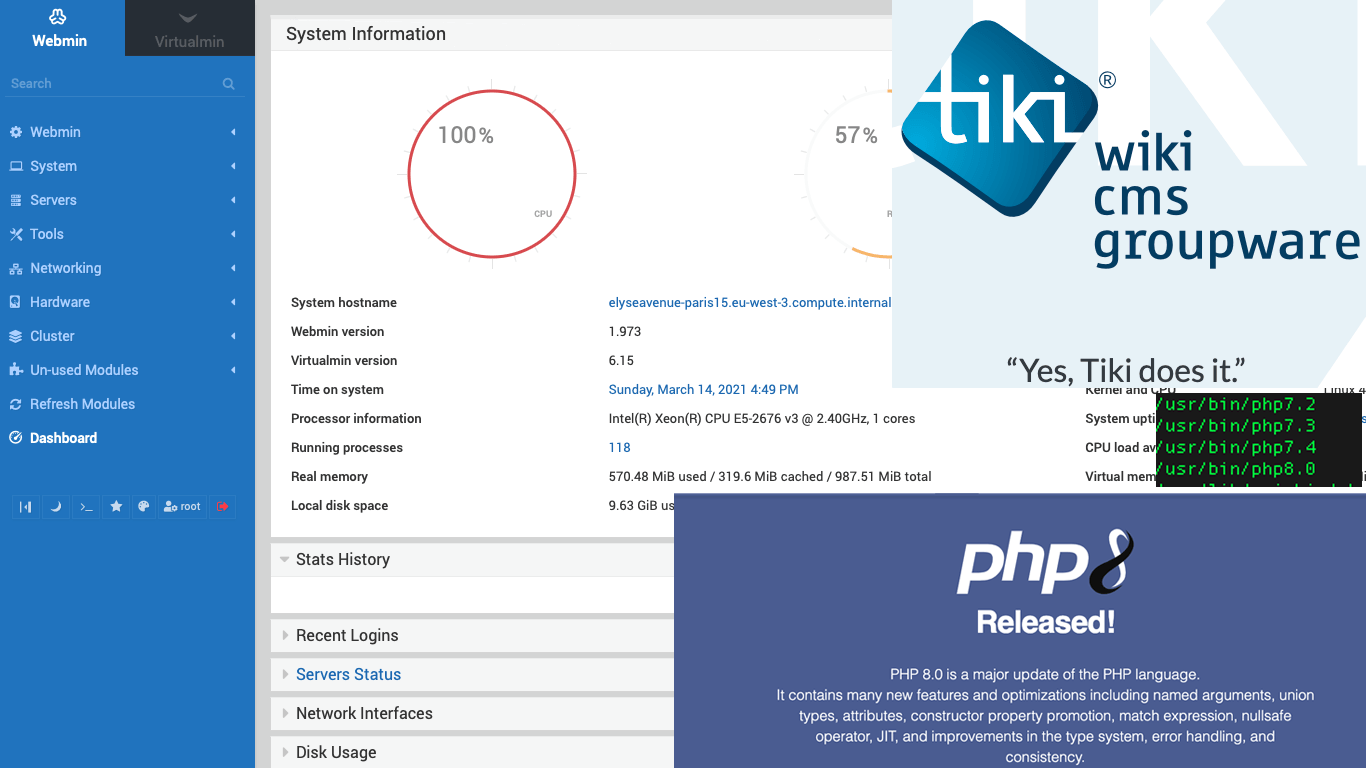Click the Hardware drive icon
Screen dimensions: 1366x768
pos(15,302)
